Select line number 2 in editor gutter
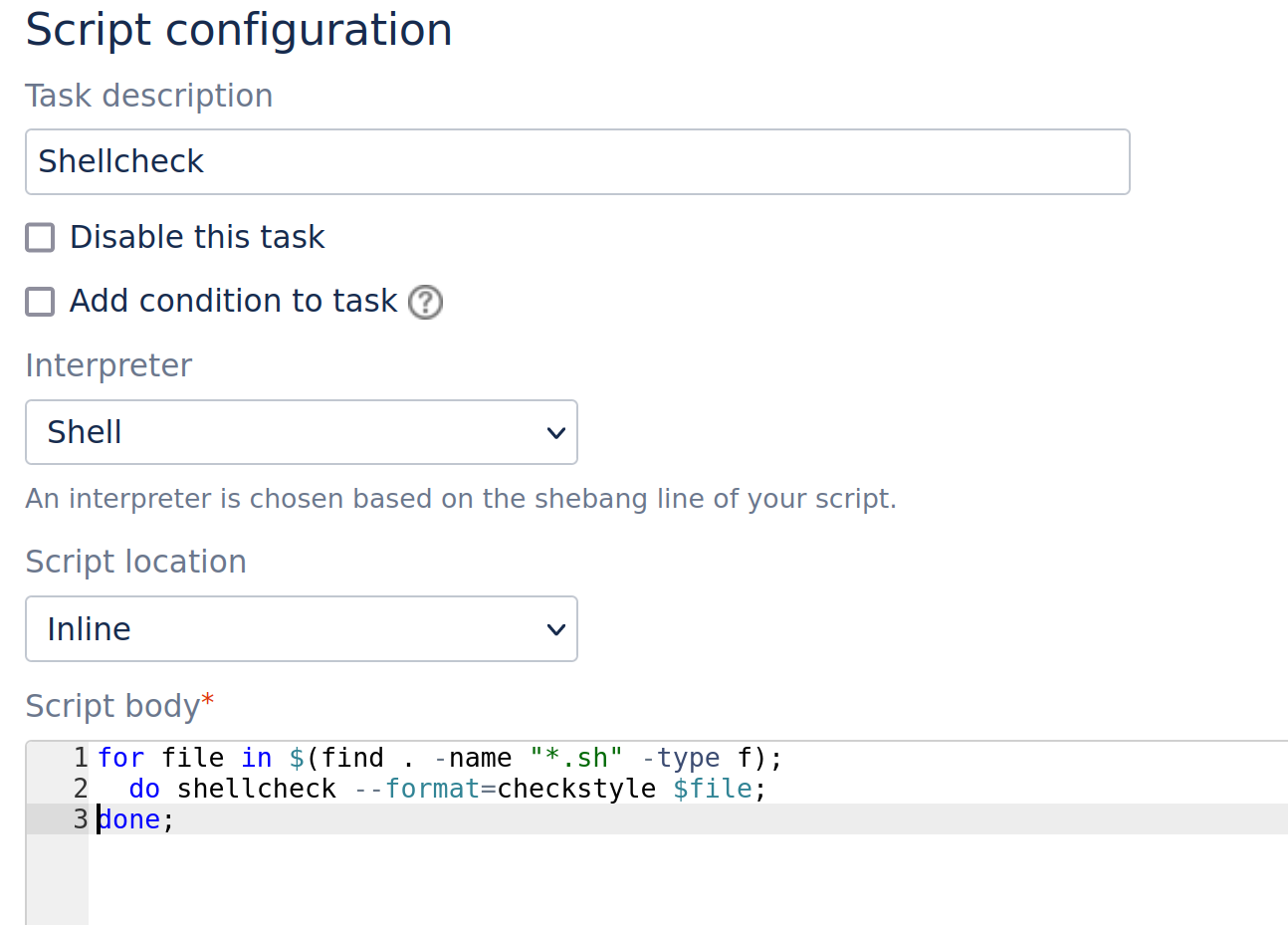Viewport: 1288px width, 925px height. coord(81,789)
